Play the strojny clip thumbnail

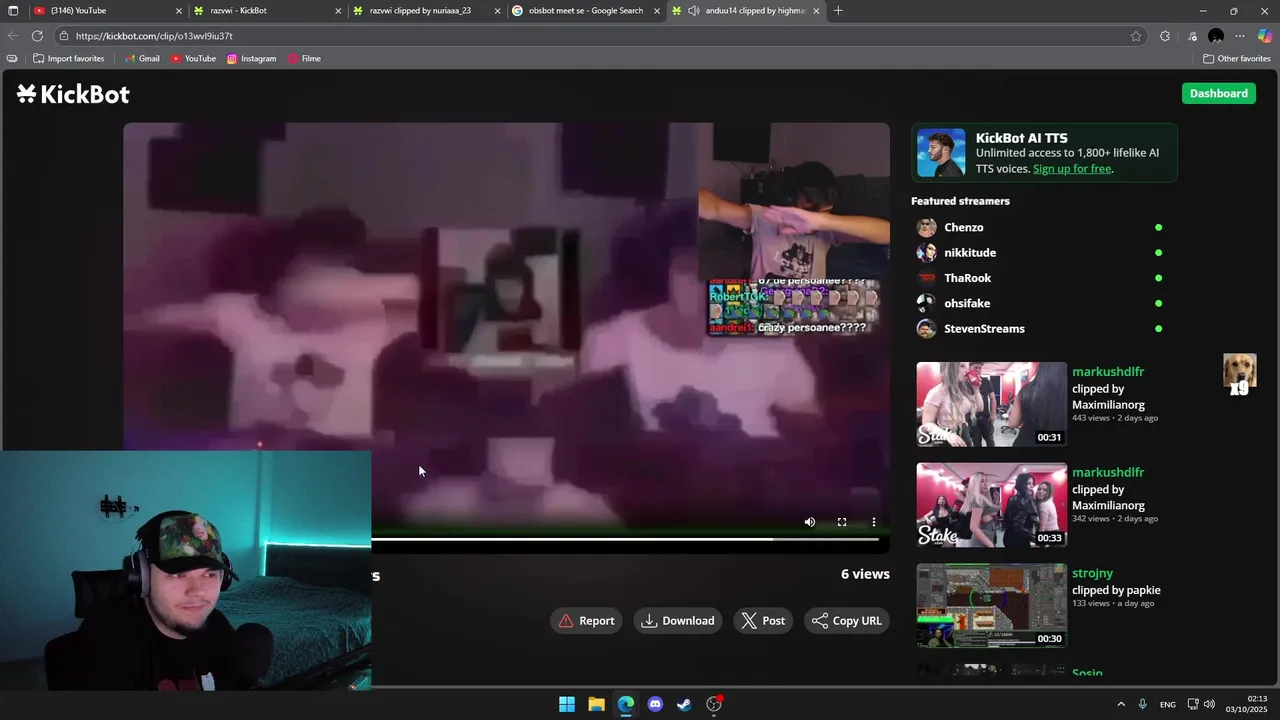tap(992, 605)
